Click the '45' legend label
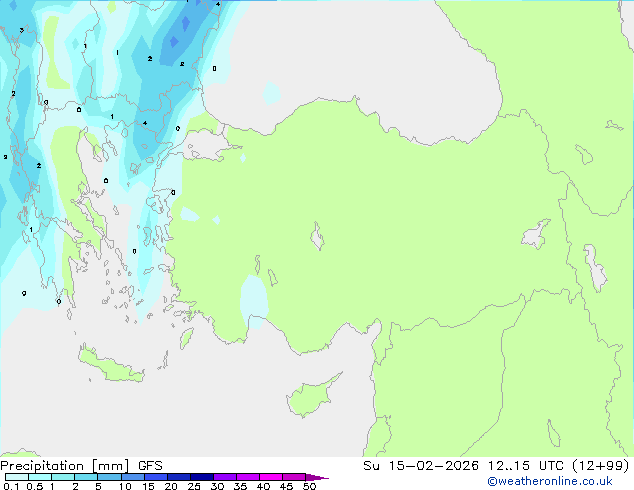This screenshot has height=490, width=634. 286,486
